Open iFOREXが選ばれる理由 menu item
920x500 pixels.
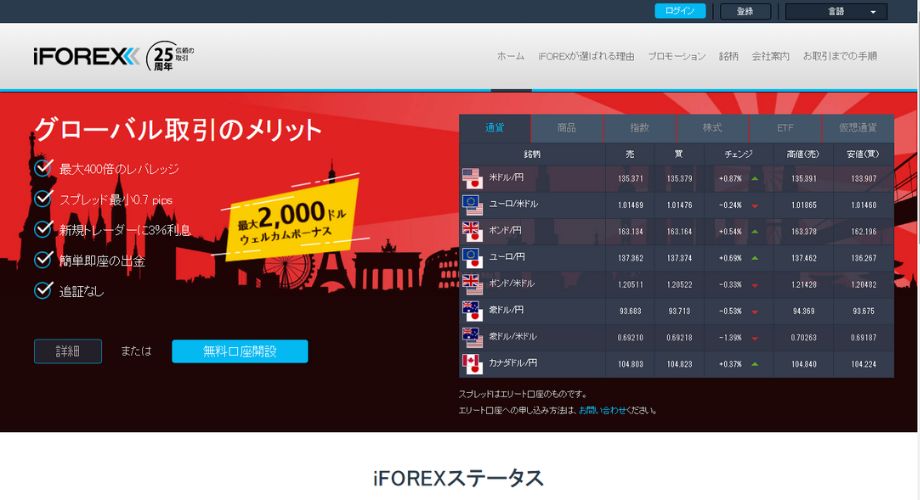[x=586, y=56]
